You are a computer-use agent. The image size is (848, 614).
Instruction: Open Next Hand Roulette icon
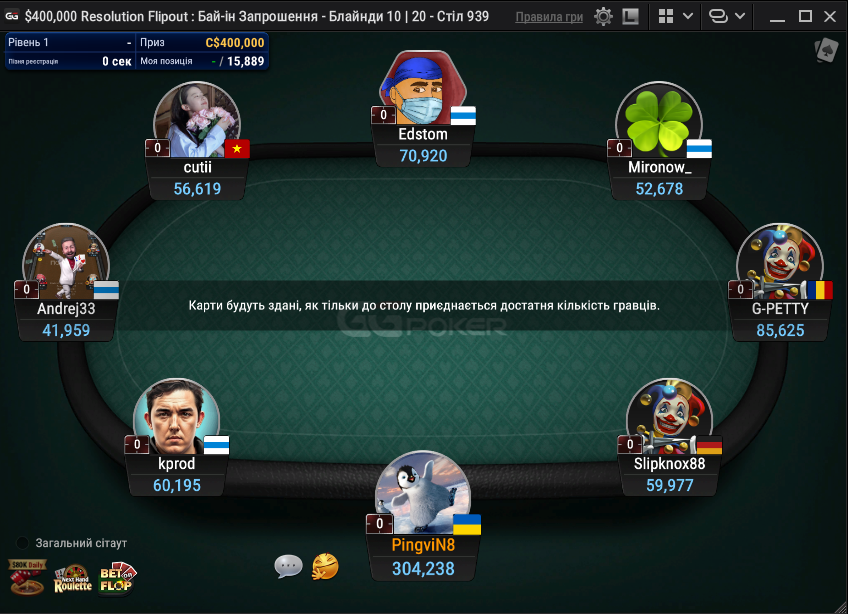[x=72, y=579]
